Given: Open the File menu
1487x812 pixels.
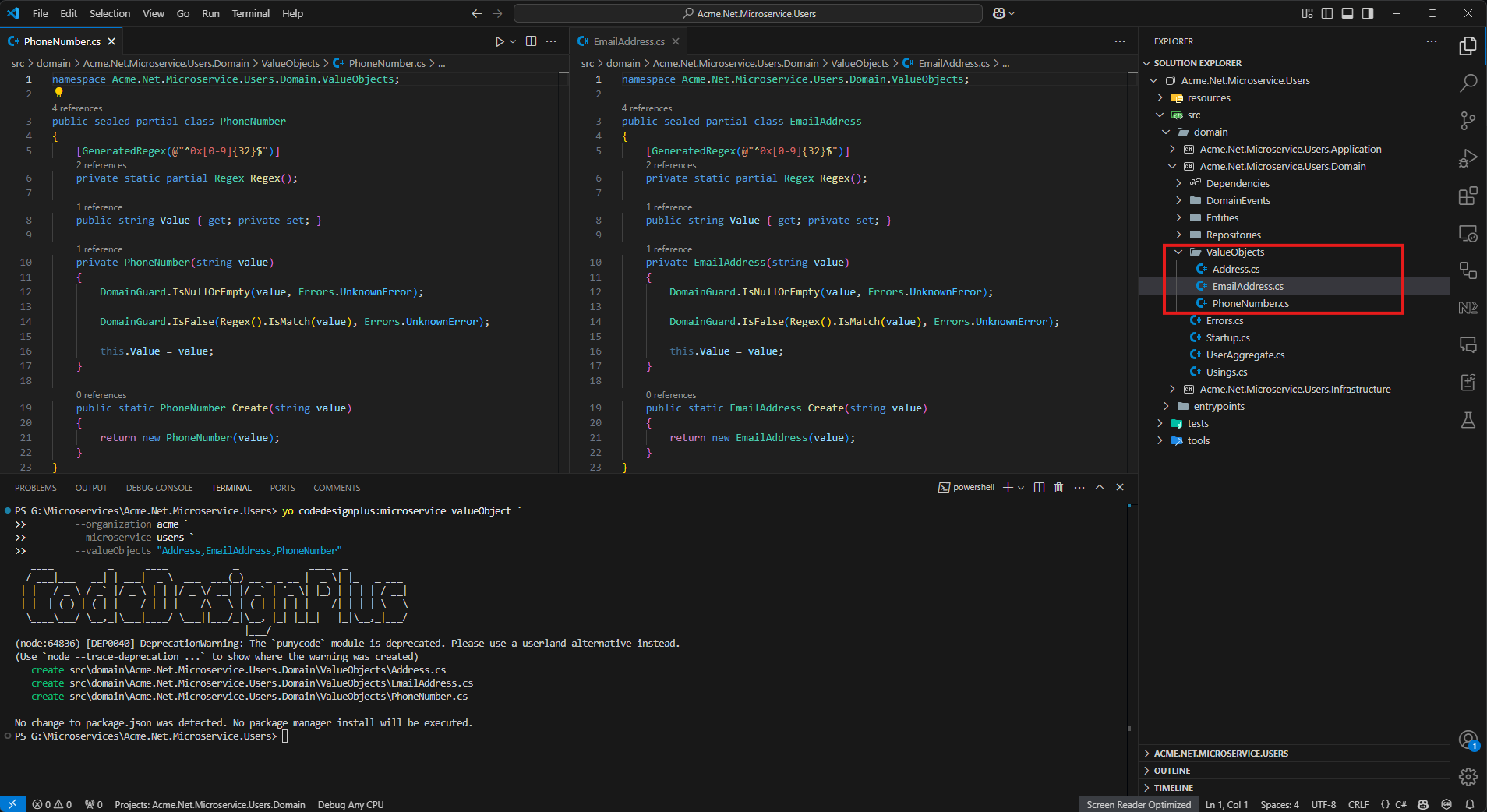Looking at the screenshot, I should (x=41, y=13).
